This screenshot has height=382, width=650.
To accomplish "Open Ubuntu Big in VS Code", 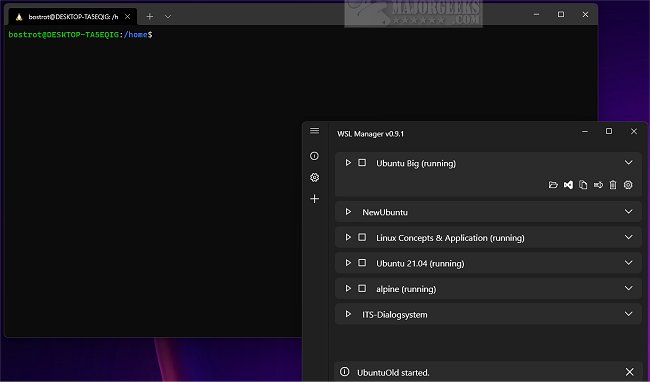I will 568,185.
